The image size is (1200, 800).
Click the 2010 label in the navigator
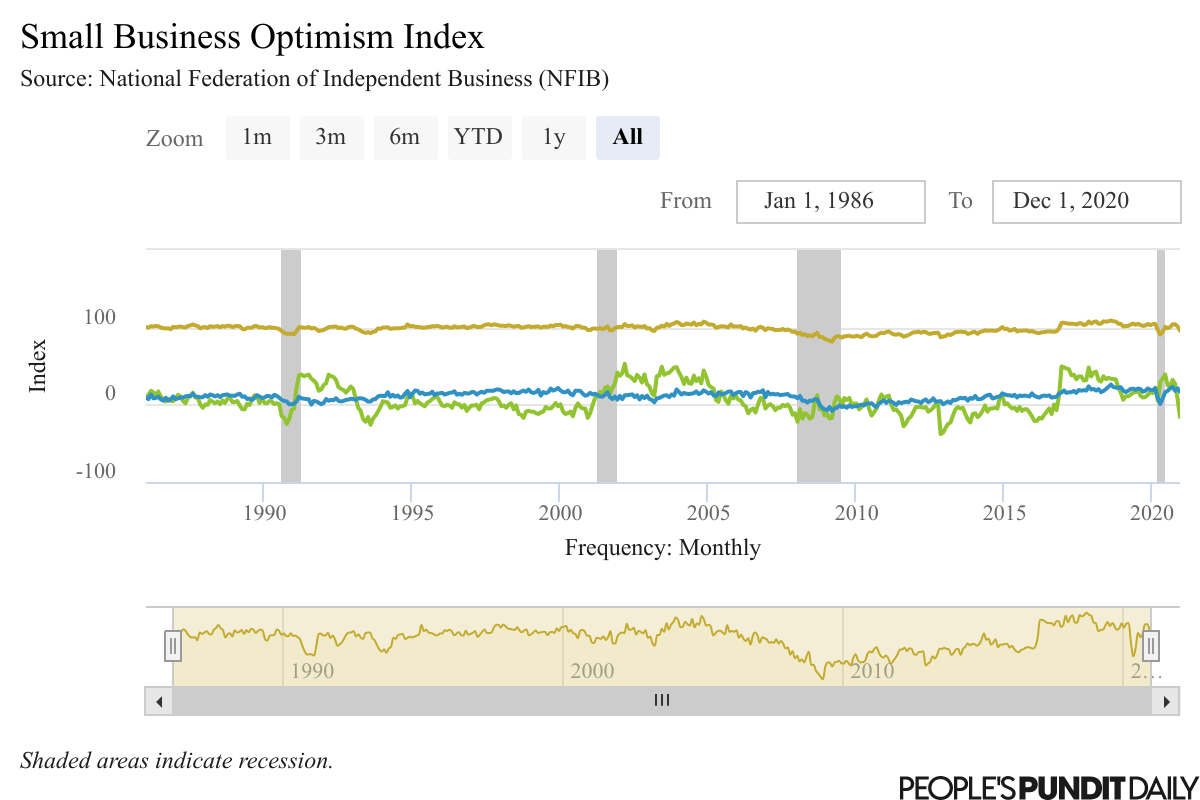(x=872, y=670)
